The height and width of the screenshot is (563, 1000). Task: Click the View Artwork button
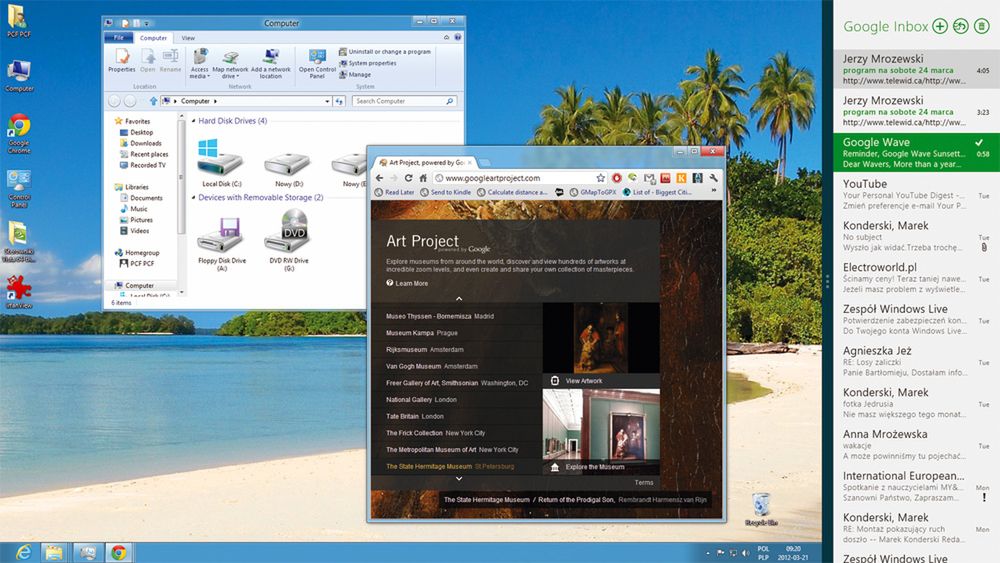coord(601,381)
